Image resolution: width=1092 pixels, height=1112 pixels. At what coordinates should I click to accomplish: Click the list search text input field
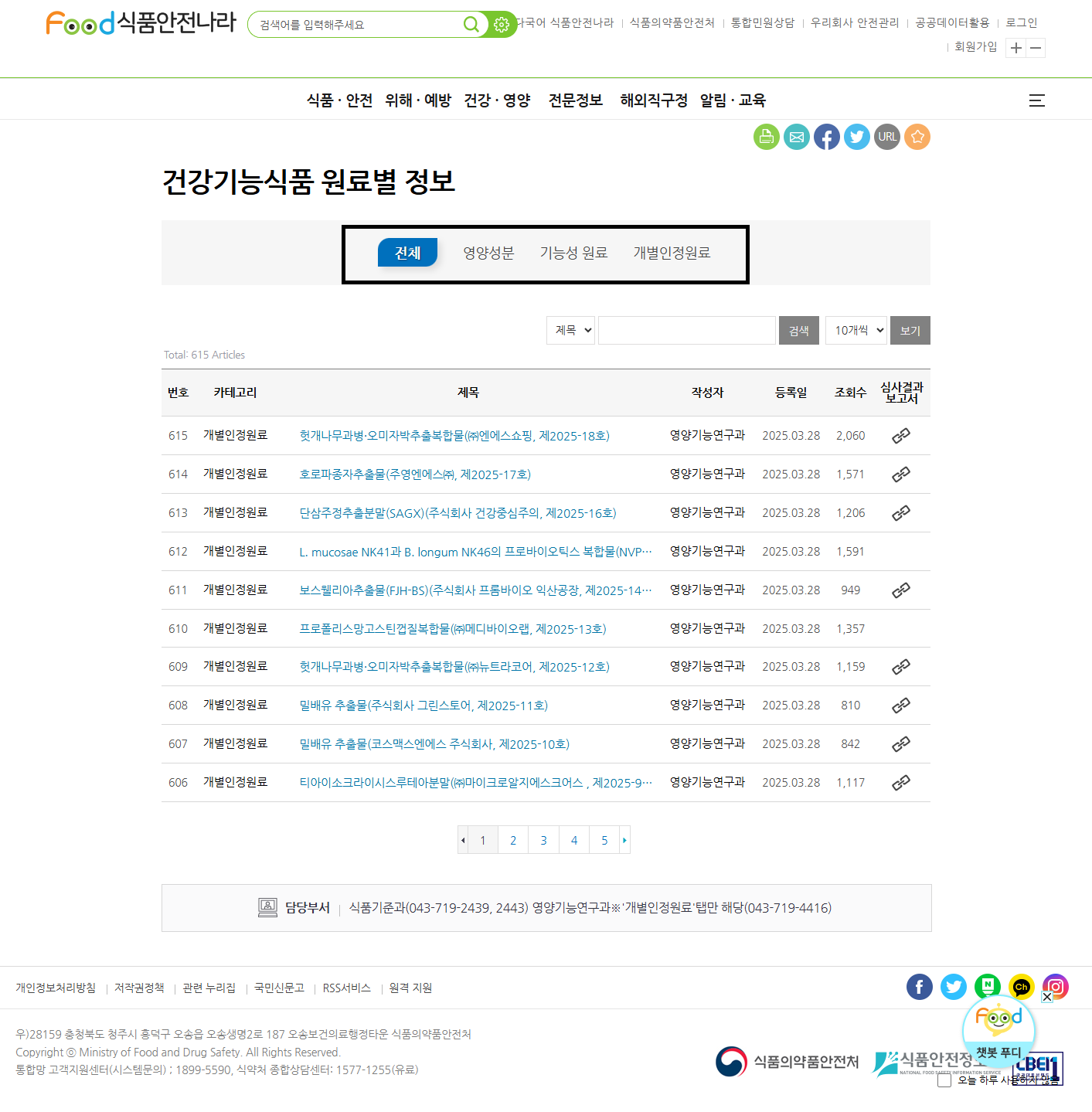(x=686, y=330)
